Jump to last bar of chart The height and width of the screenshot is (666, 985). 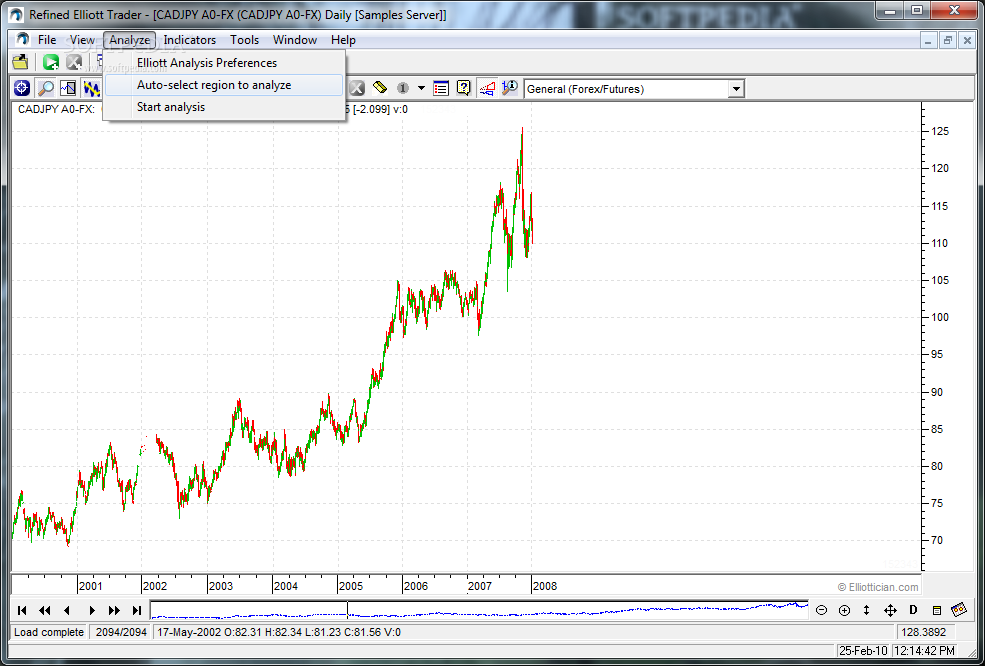136,609
